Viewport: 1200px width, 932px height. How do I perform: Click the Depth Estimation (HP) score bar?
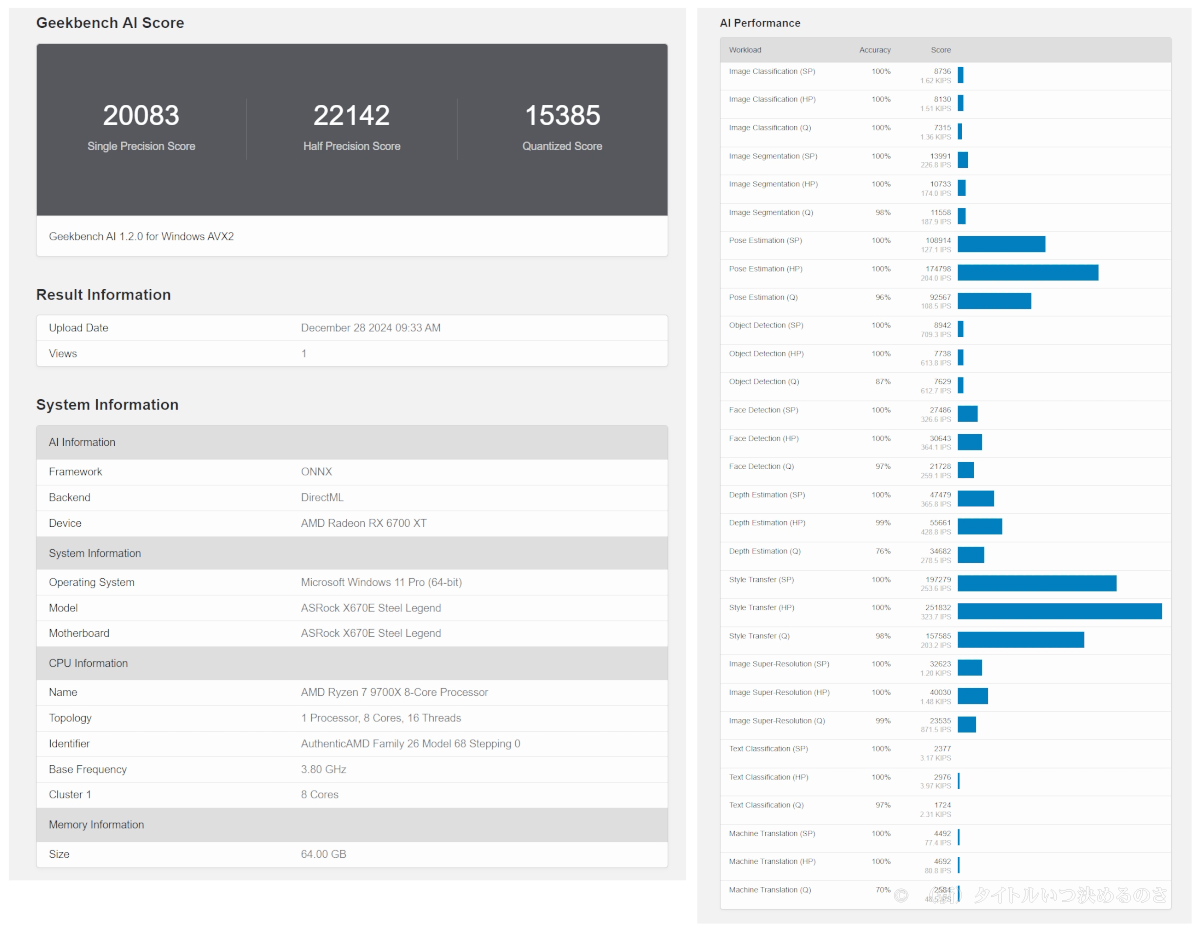[x=980, y=526]
